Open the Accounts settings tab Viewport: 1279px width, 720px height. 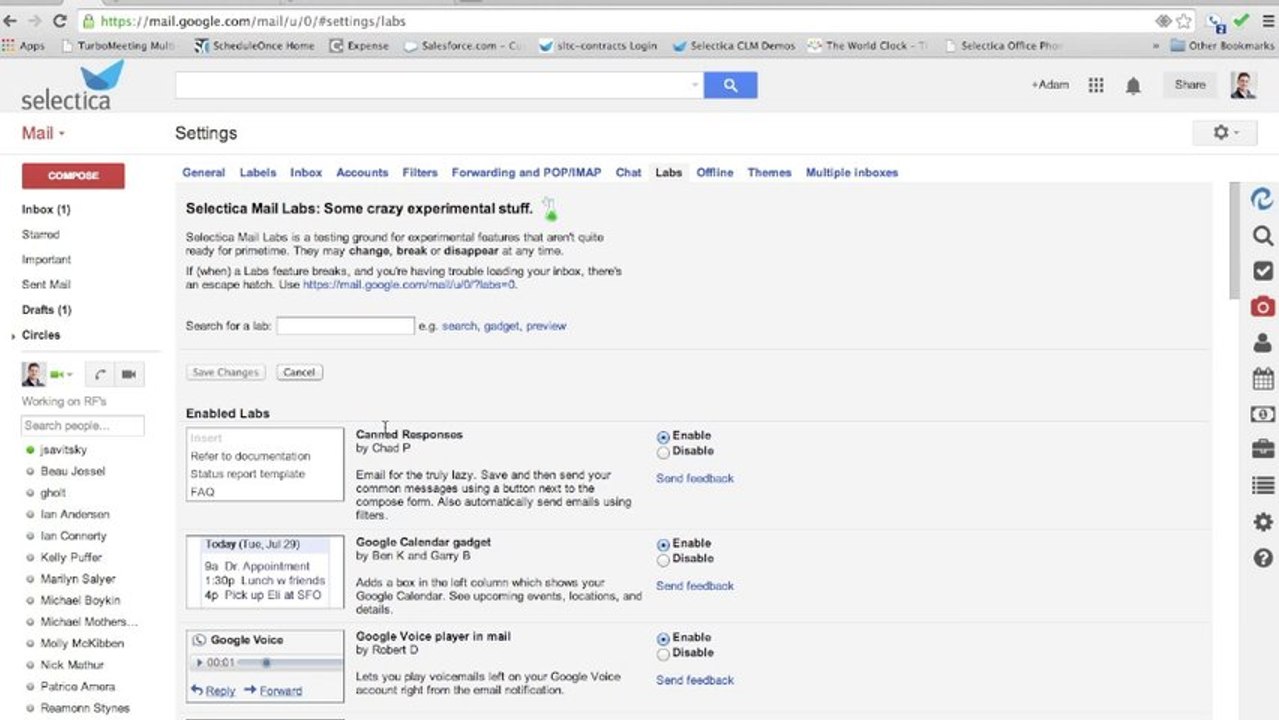pyautogui.click(x=362, y=172)
